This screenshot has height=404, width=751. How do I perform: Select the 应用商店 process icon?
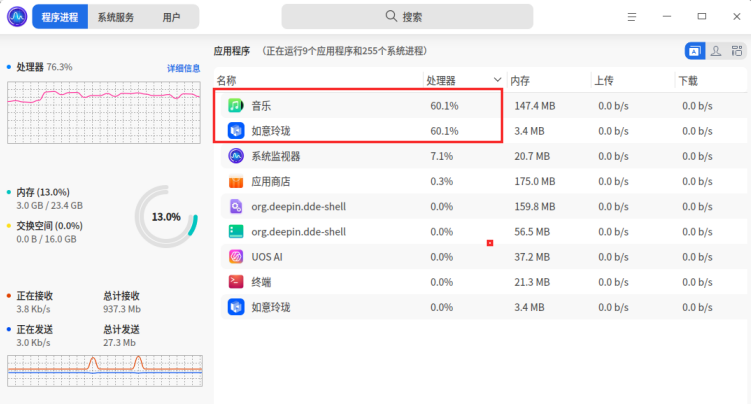[x=236, y=181]
